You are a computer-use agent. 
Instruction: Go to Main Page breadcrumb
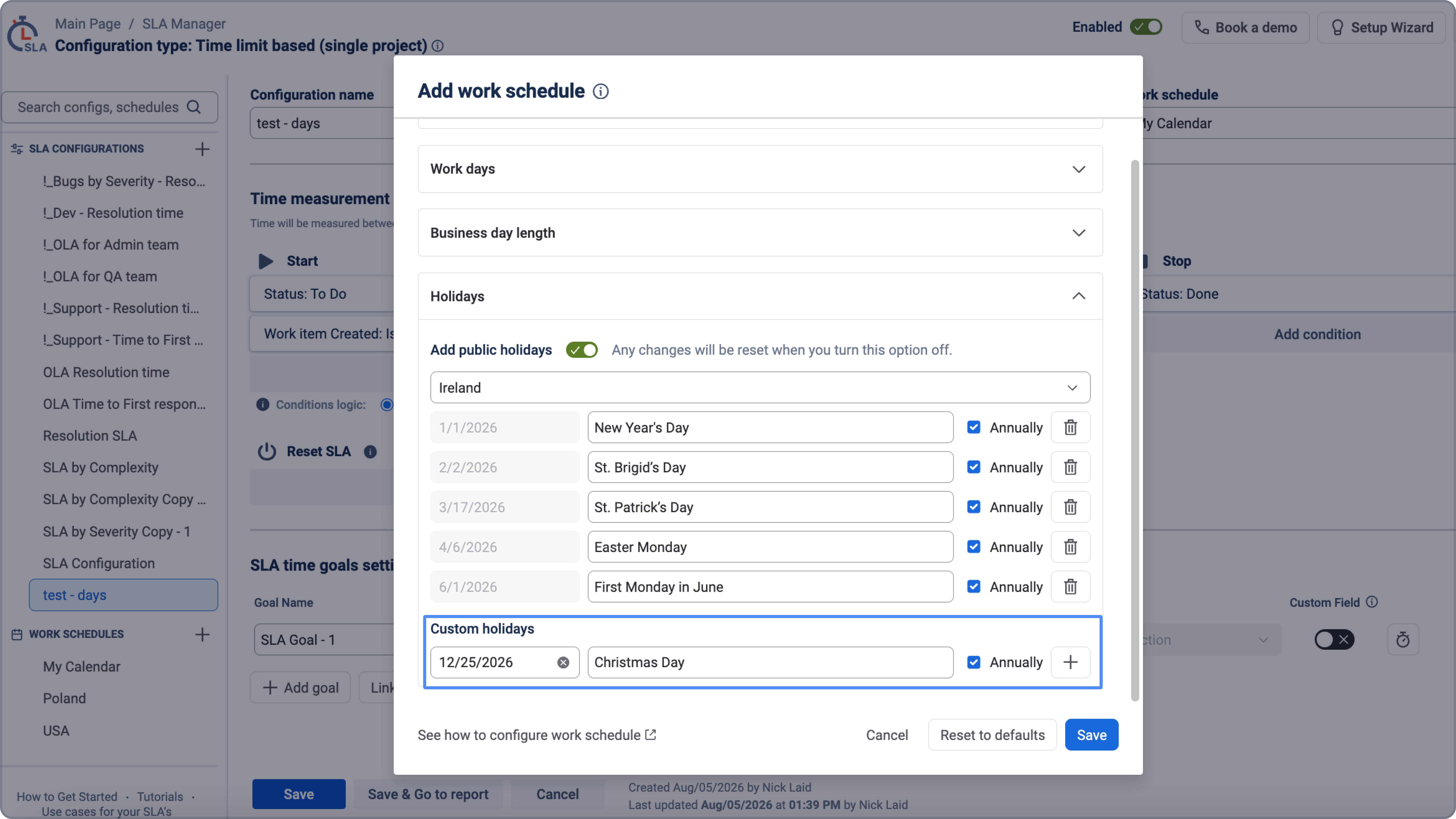click(88, 24)
